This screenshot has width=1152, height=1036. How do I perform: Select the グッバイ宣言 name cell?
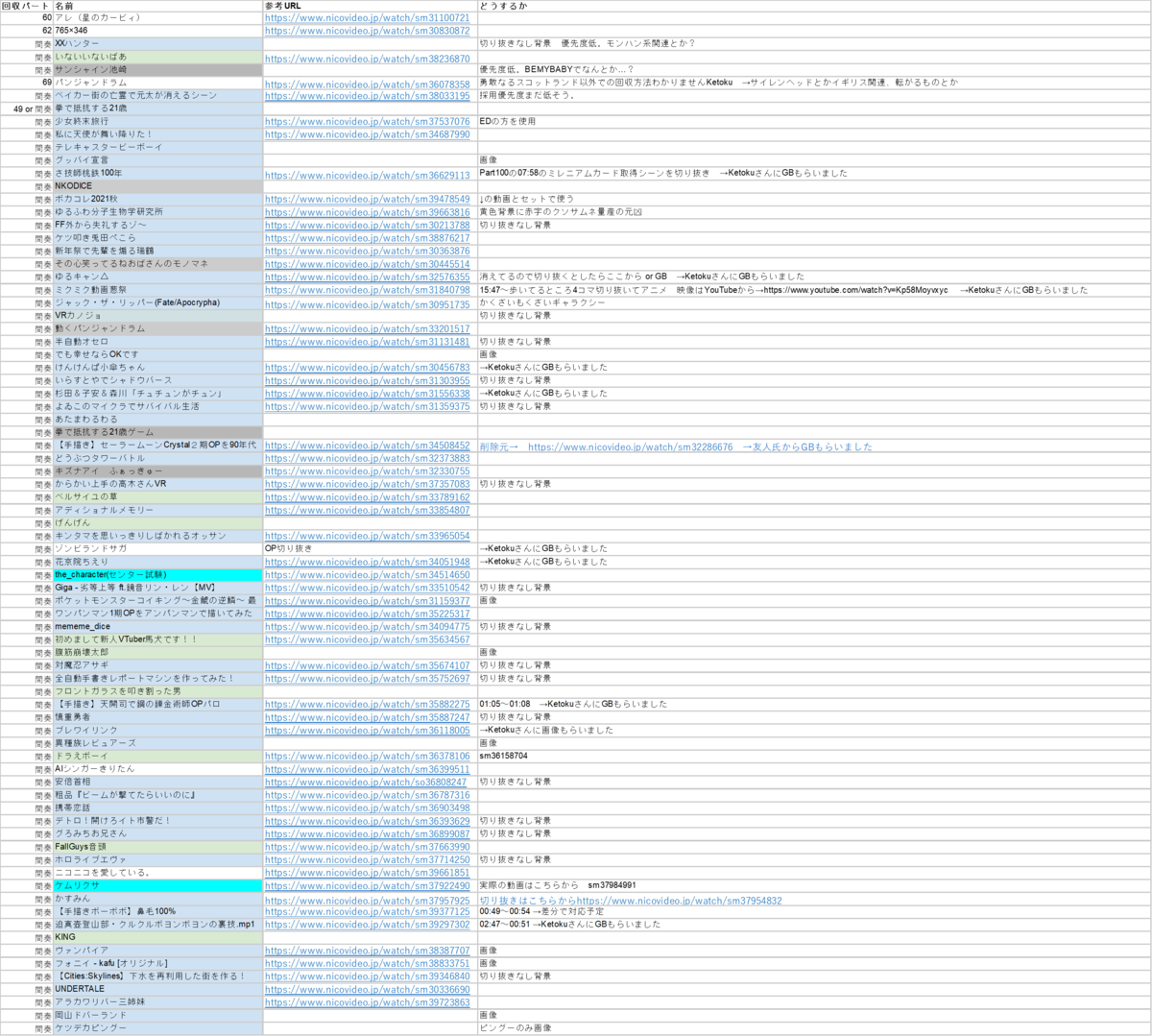(x=157, y=160)
